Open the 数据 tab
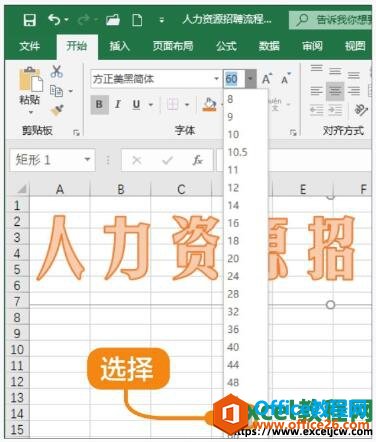Viewport: 376px width, 442px height. 269,46
